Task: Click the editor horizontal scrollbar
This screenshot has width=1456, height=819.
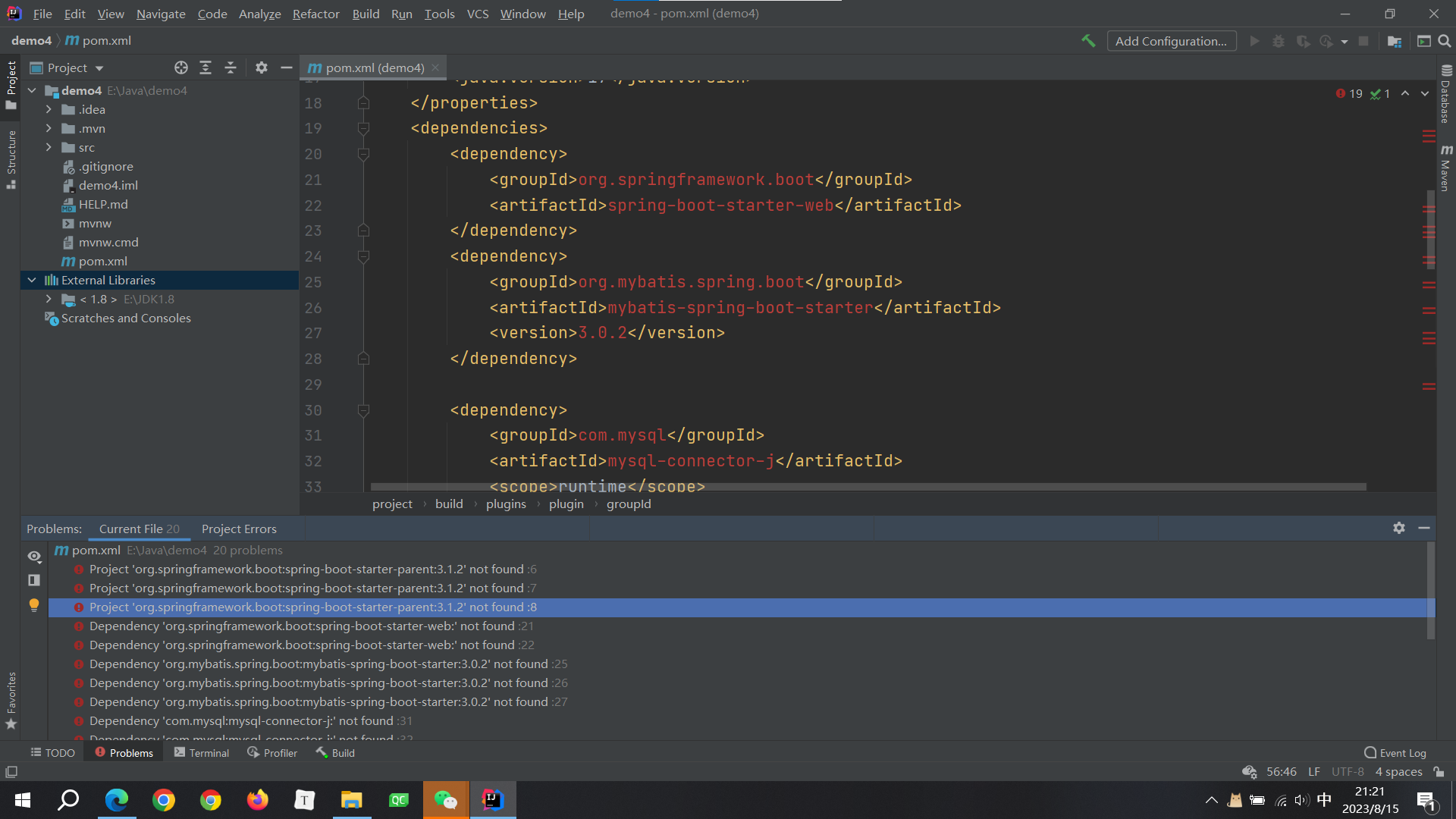Action: point(868,487)
